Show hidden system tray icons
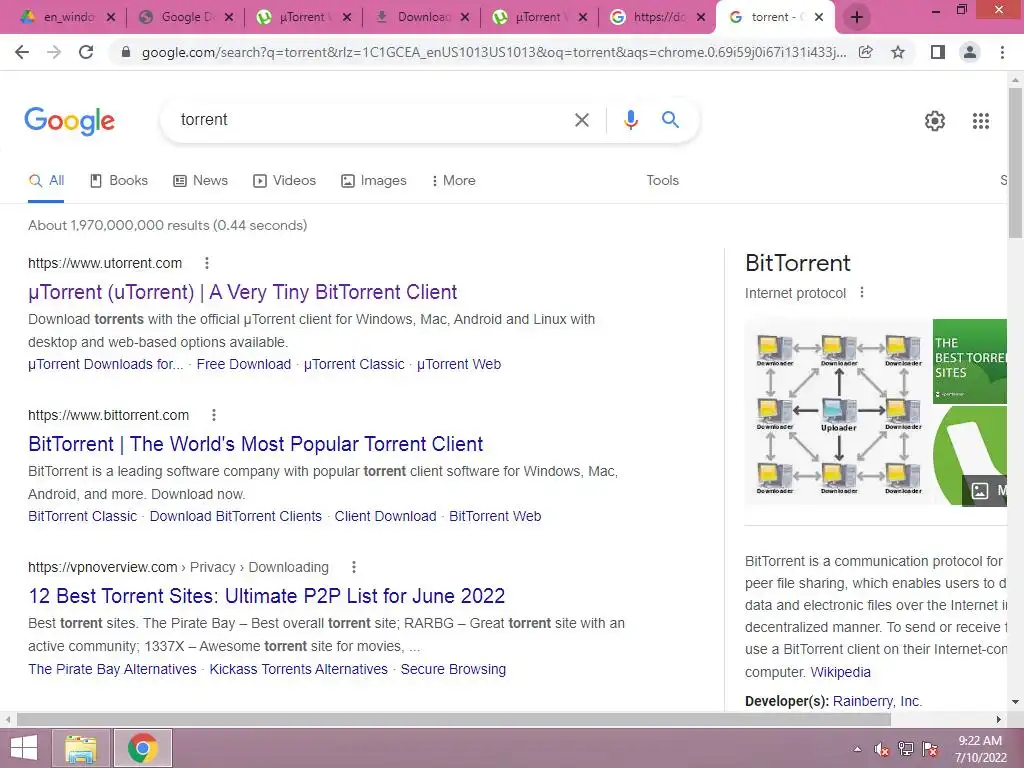 pyautogui.click(x=857, y=749)
